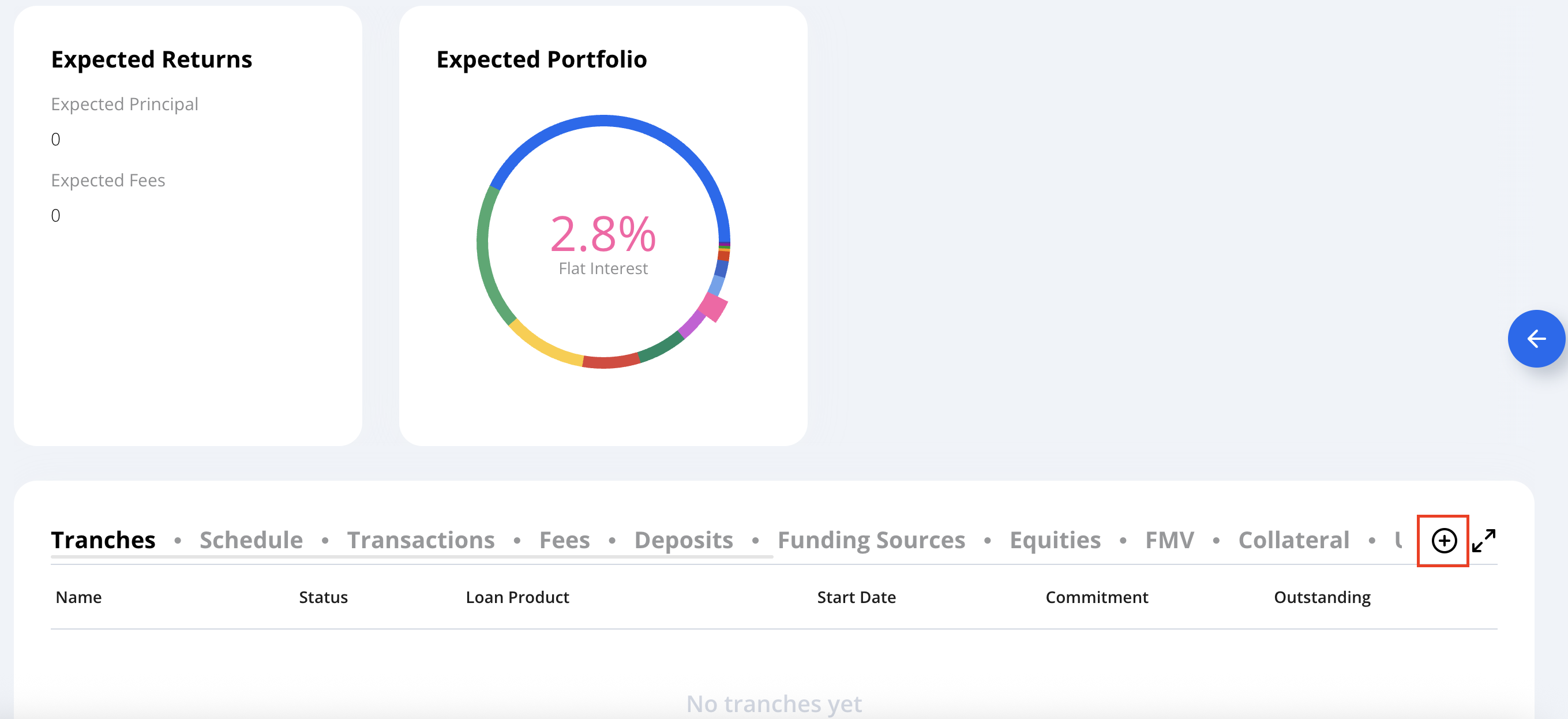The width and height of the screenshot is (1568, 719).
Task: Click the Outstanding column header
Action: (1322, 597)
